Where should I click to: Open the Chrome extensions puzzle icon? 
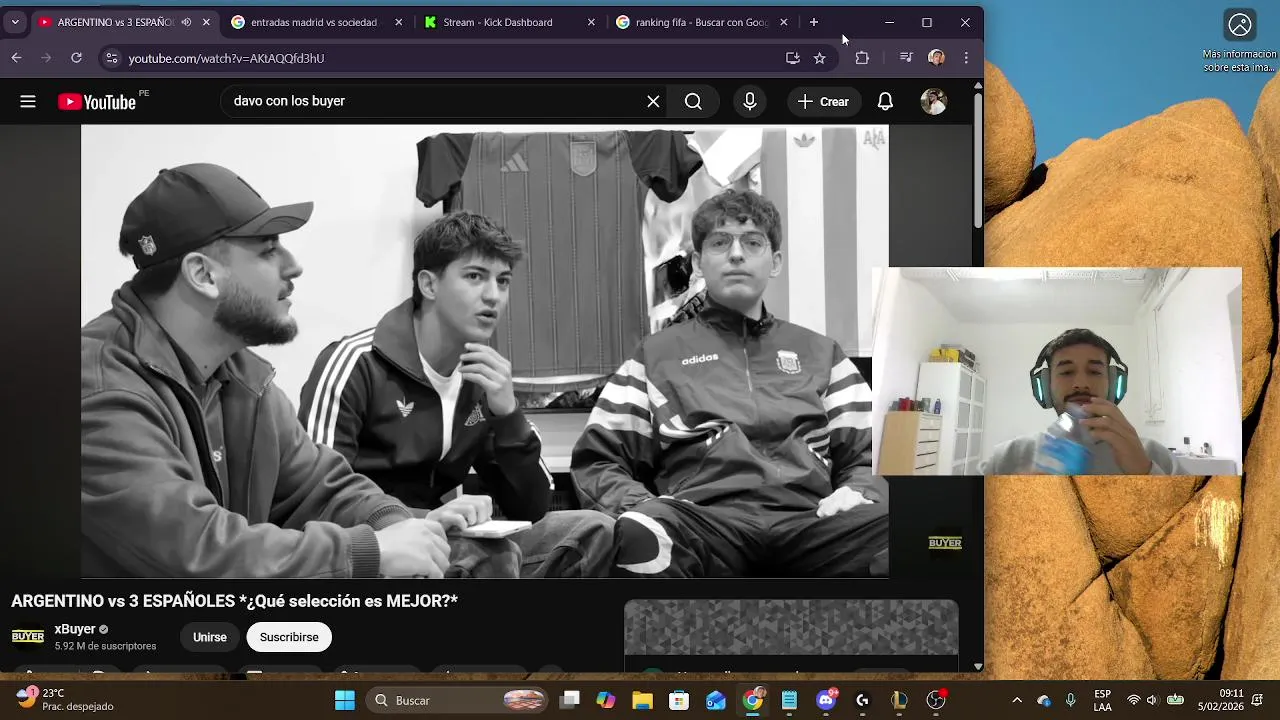[862, 58]
